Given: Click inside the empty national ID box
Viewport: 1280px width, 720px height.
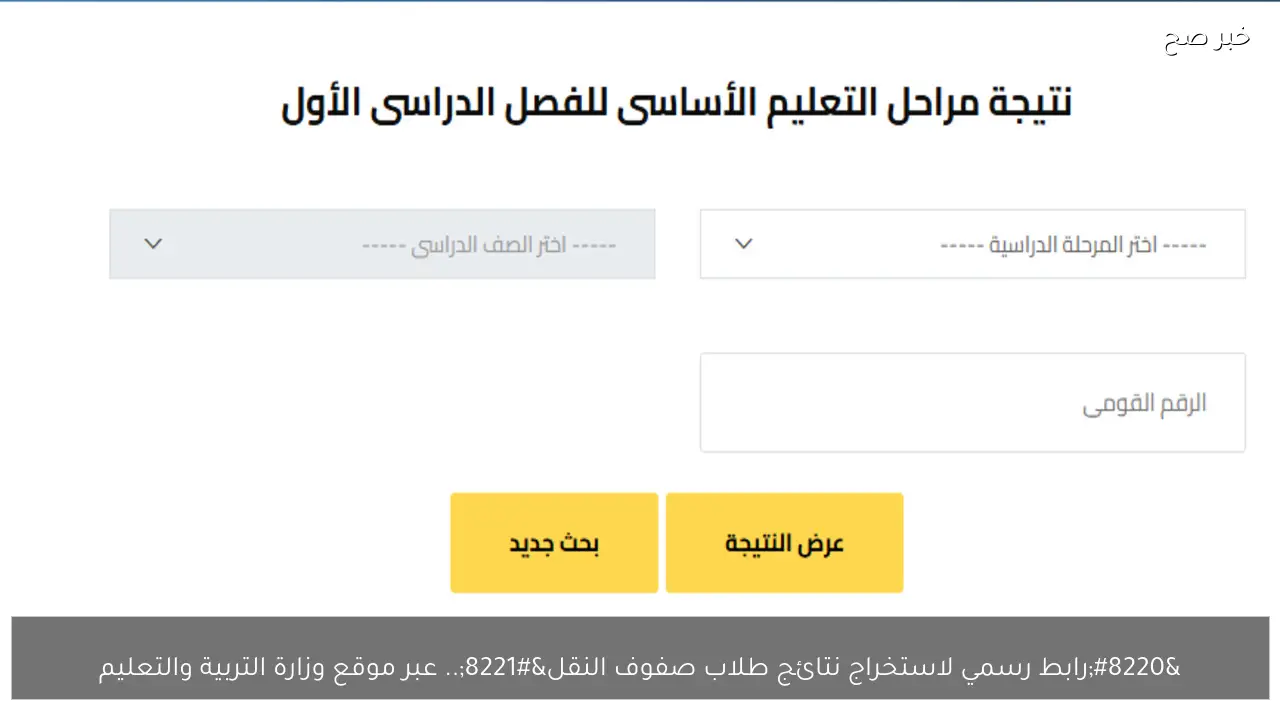Looking at the screenshot, I should 972,402.
